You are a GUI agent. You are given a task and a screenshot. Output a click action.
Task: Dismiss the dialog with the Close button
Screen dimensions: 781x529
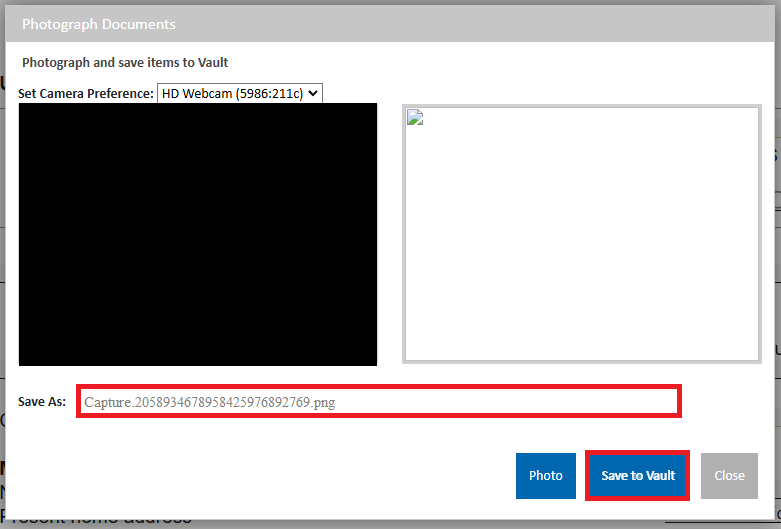(729, 476)
